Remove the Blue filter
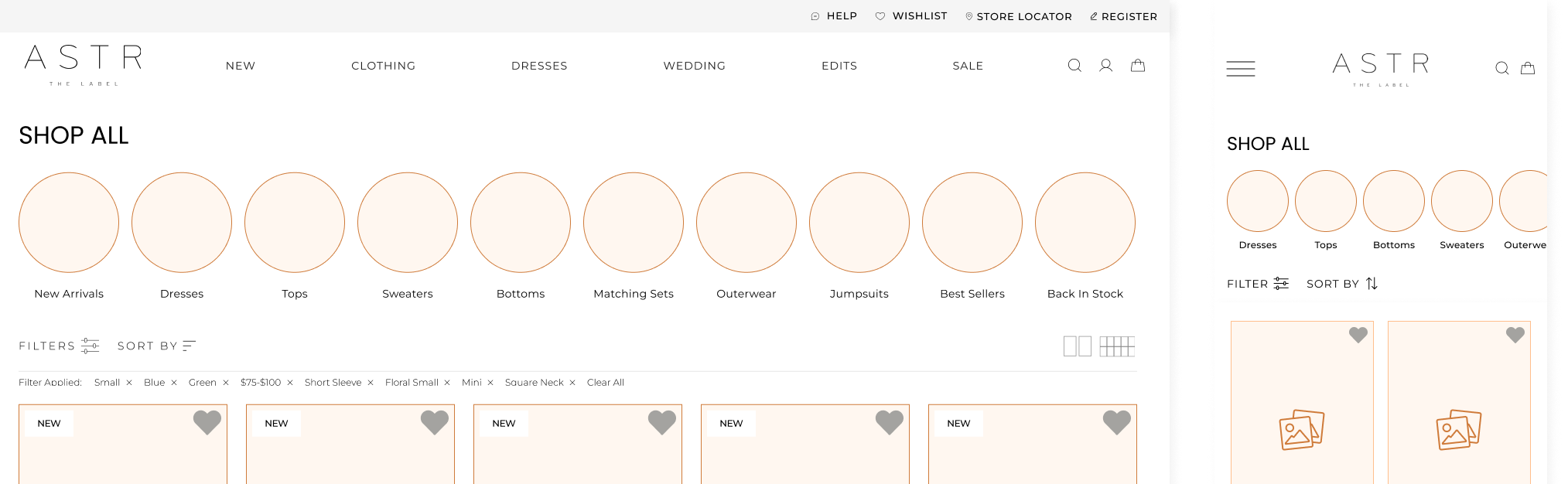 174,383
